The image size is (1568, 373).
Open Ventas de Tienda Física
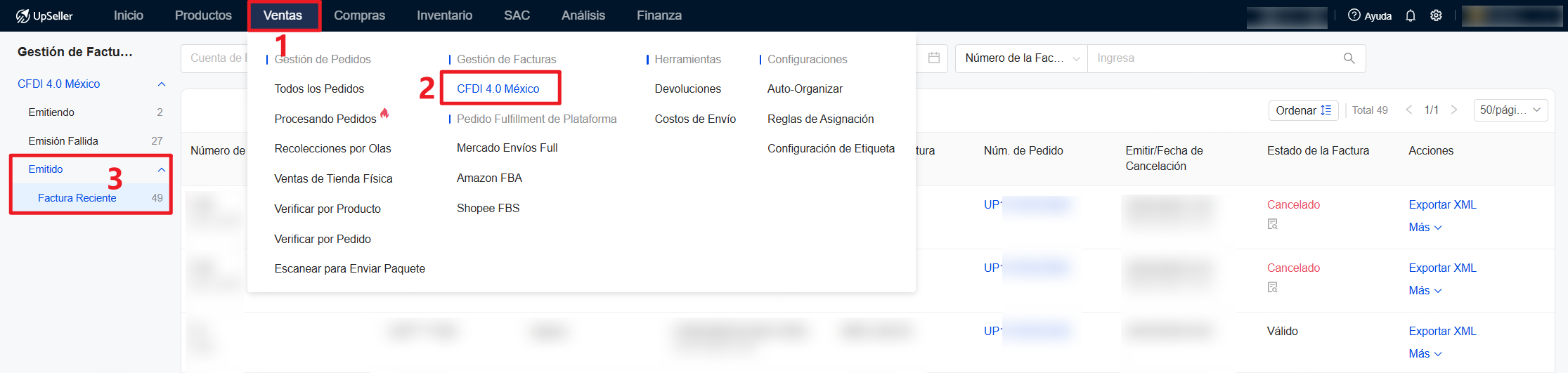(333, 179)
